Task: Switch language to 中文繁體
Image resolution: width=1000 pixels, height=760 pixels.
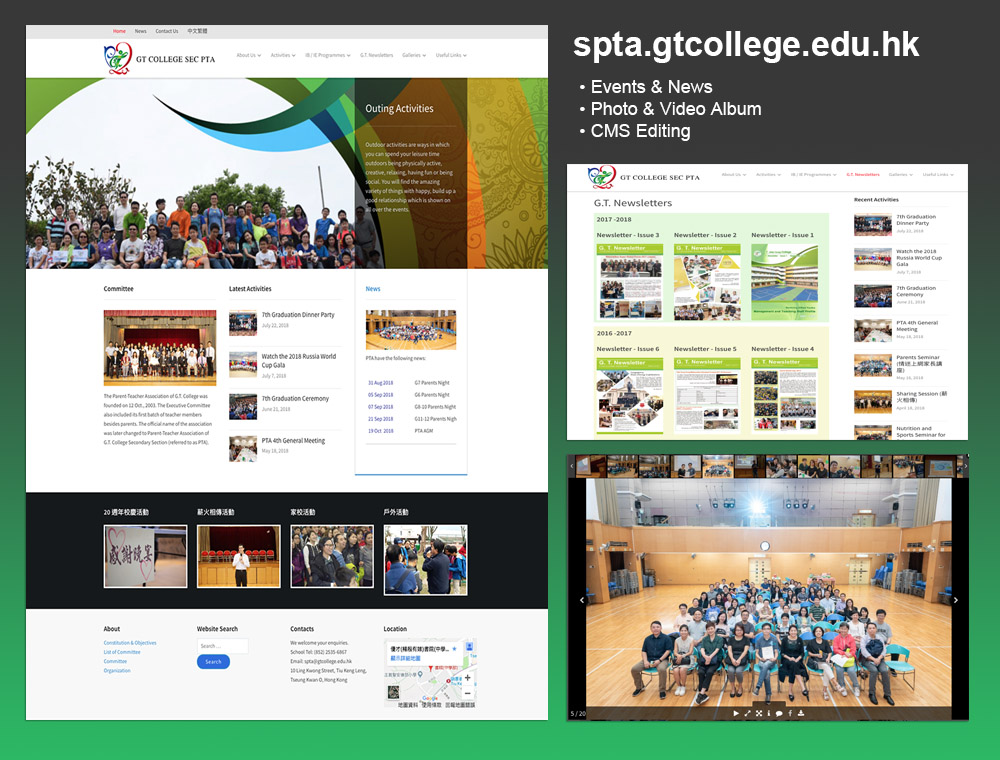Action: 197,31
